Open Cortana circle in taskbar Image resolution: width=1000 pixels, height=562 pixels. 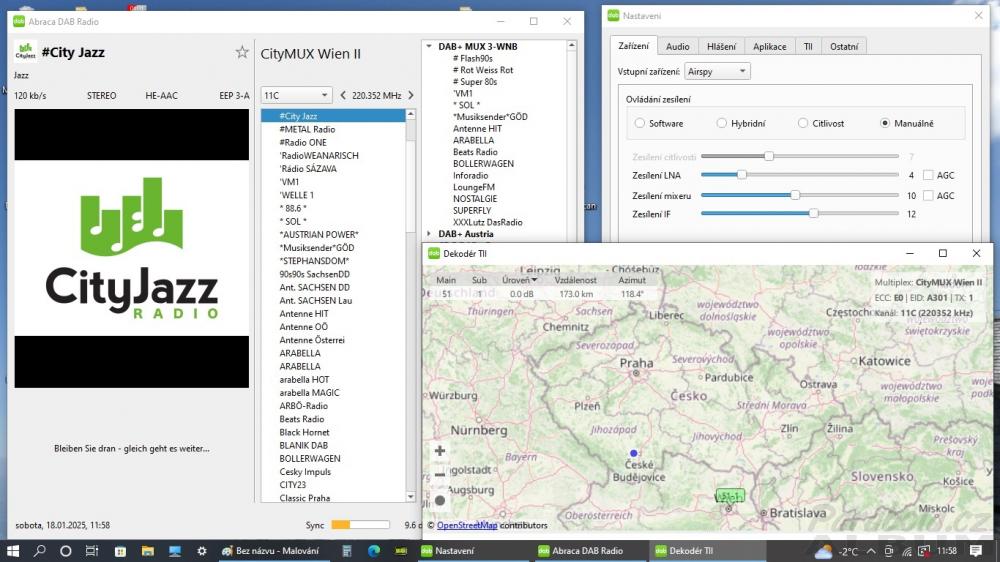tap(66, 551)
